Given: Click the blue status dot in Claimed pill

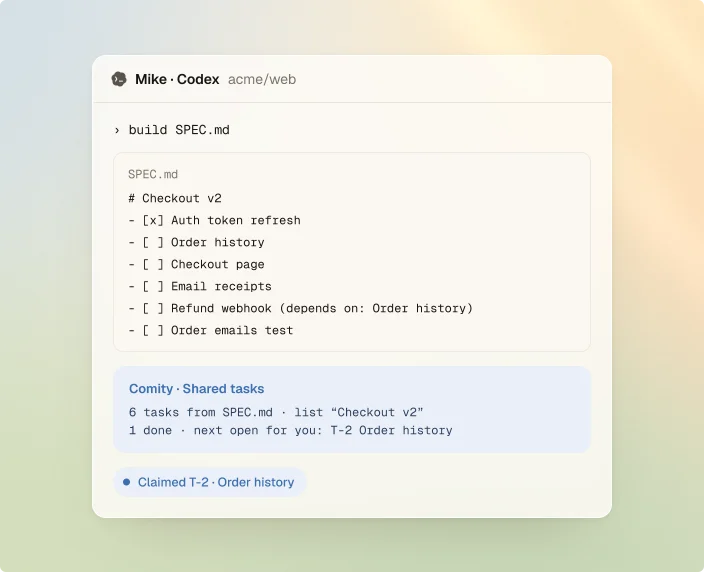Looking at the screenshot, I should coord(127,482).
